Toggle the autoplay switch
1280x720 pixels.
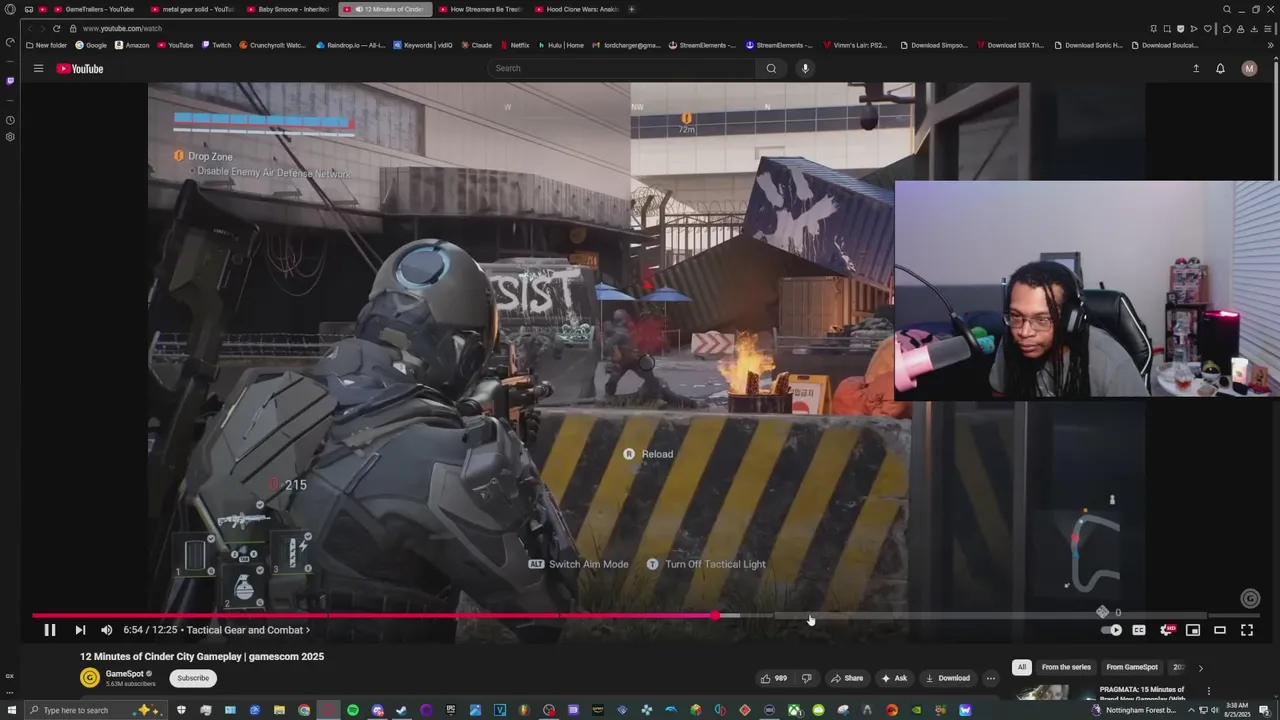click(x=1112, y=630)
